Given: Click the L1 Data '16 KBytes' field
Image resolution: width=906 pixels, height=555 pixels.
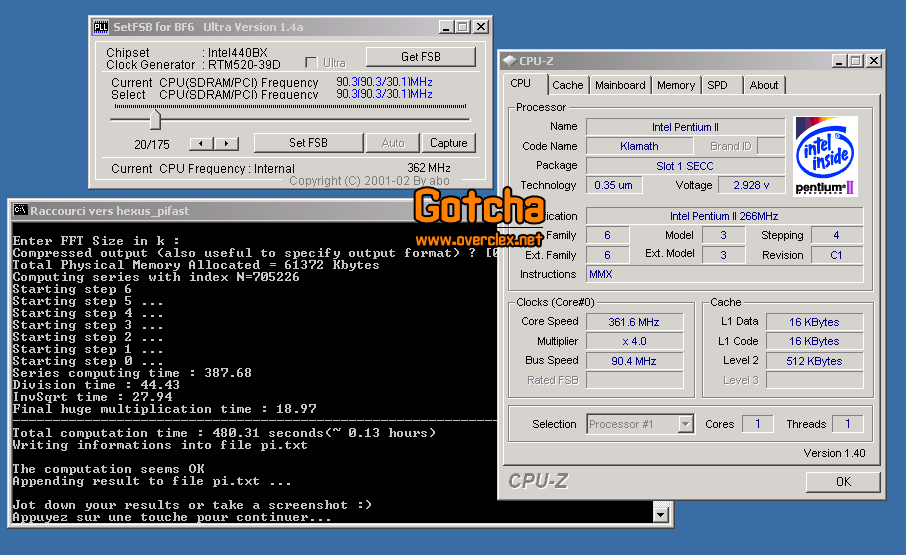Looking at the screenshot, I should [x=815, y=322].
